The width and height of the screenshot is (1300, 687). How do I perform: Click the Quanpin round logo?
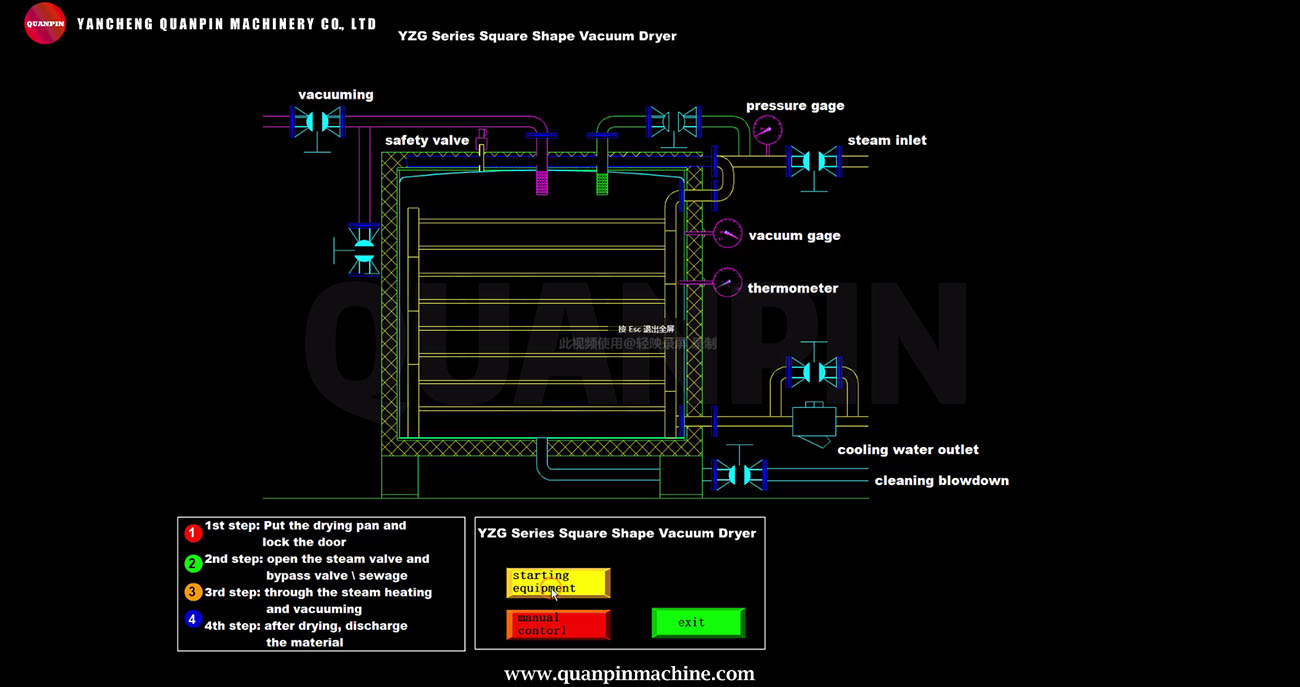click(45, 23)
